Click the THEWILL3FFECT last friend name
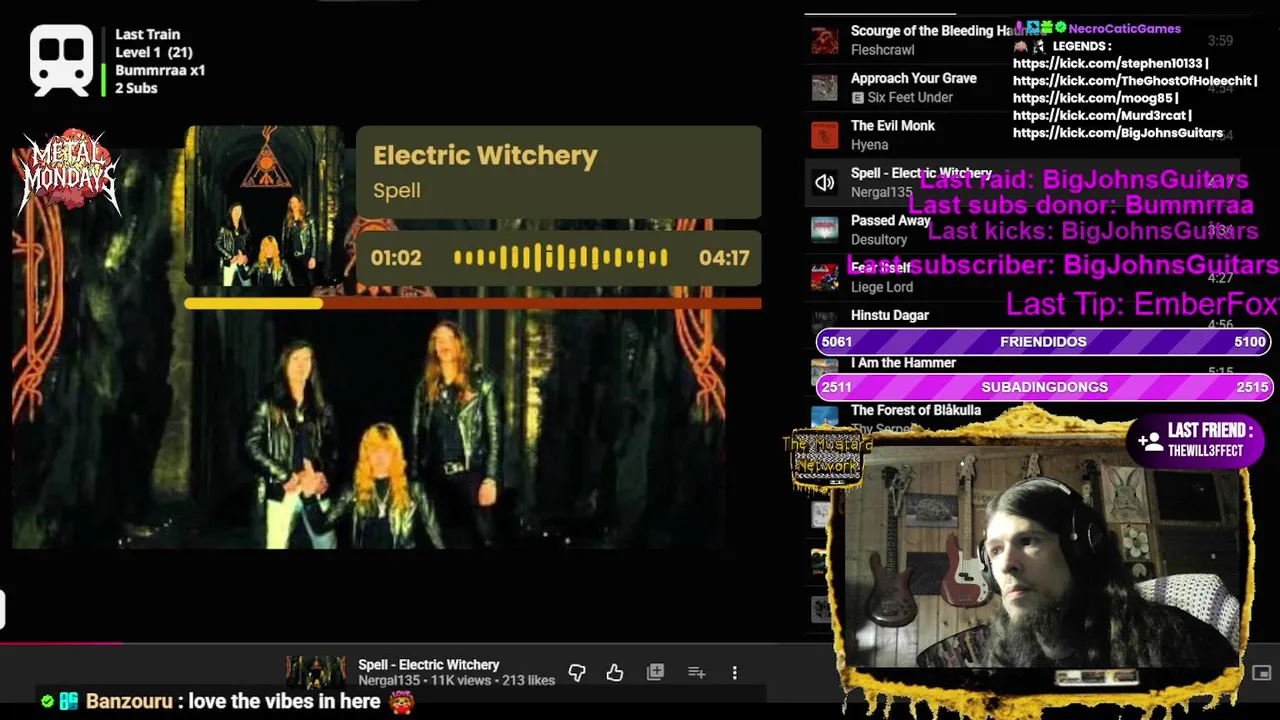 (x=1206, y=451)
